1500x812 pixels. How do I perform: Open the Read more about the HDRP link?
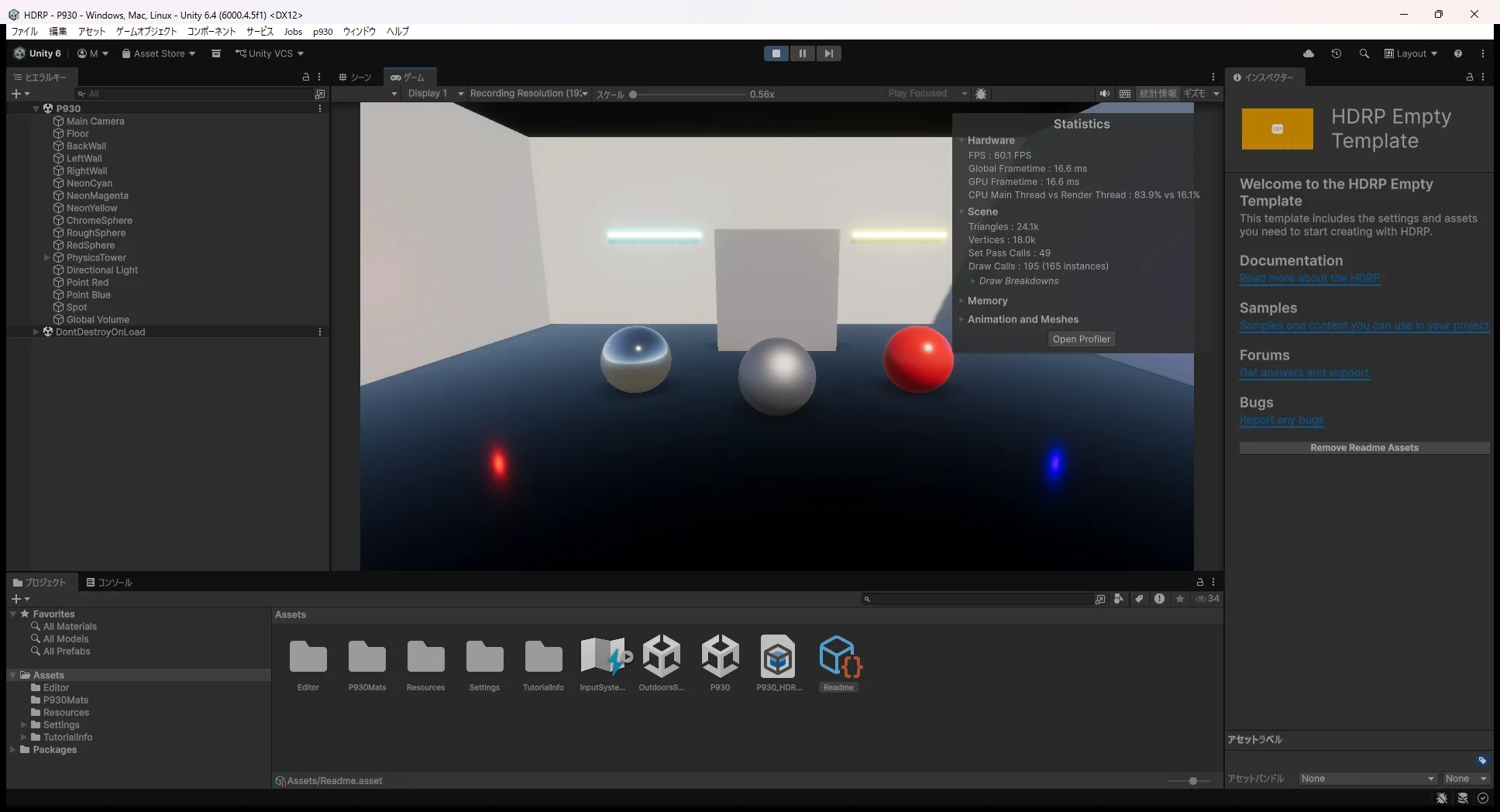(1309, 278)
